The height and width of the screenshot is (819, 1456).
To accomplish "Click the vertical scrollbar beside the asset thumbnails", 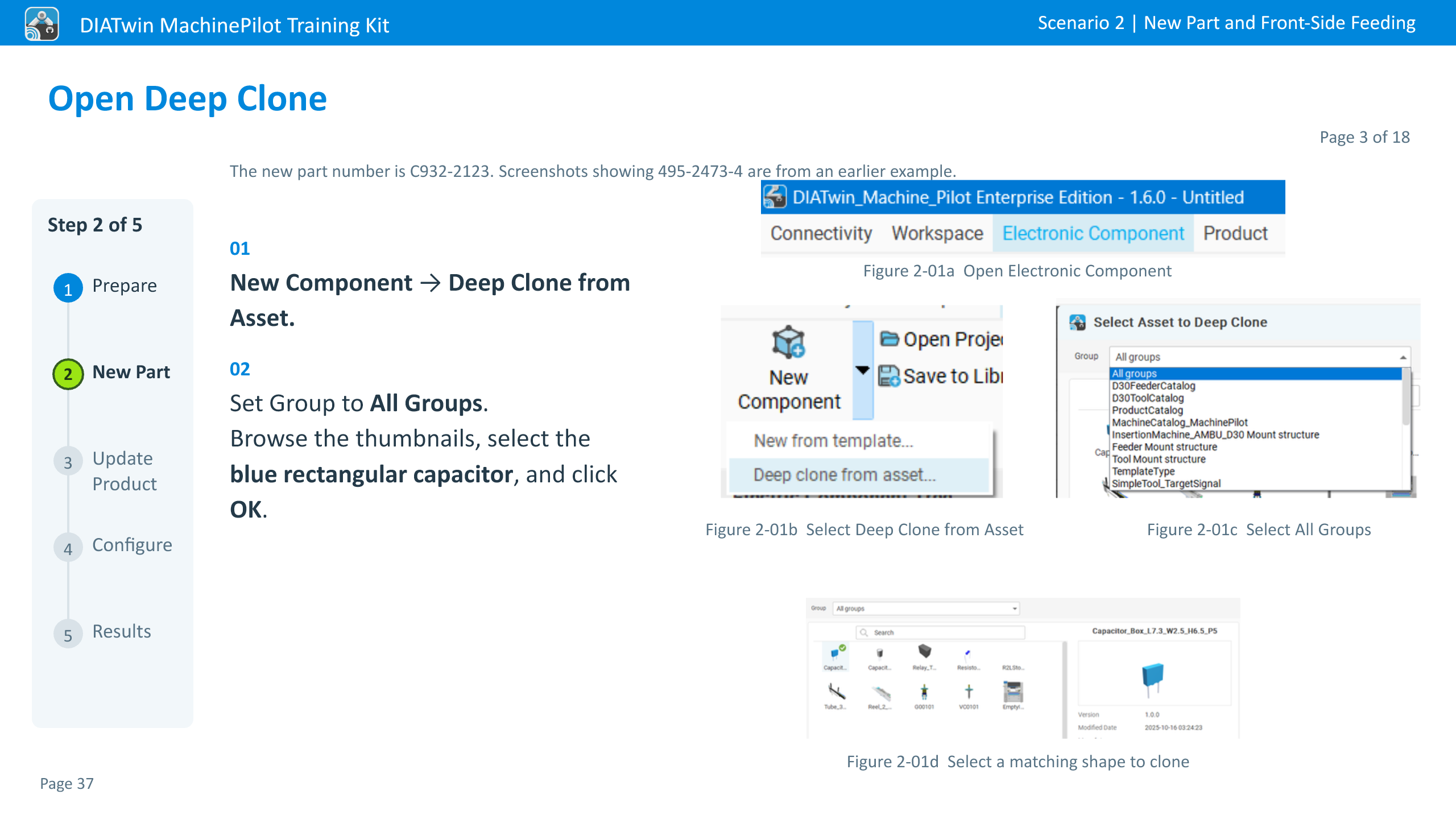I will point(1065,689).
